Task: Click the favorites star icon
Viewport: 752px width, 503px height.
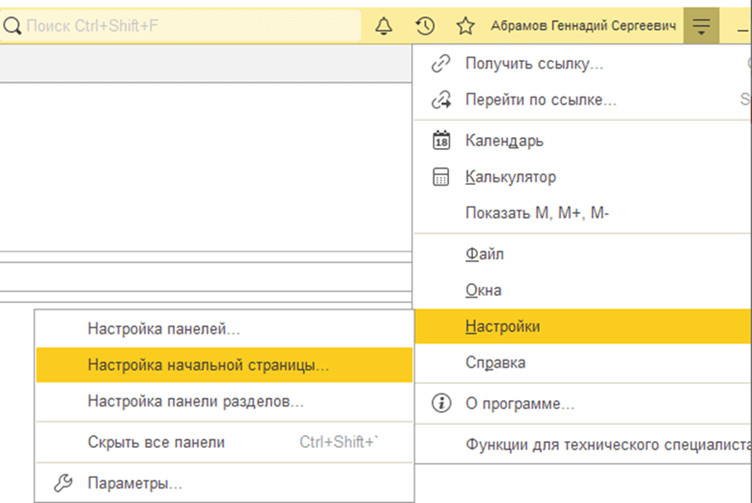Action: click(x=465, y=25)
